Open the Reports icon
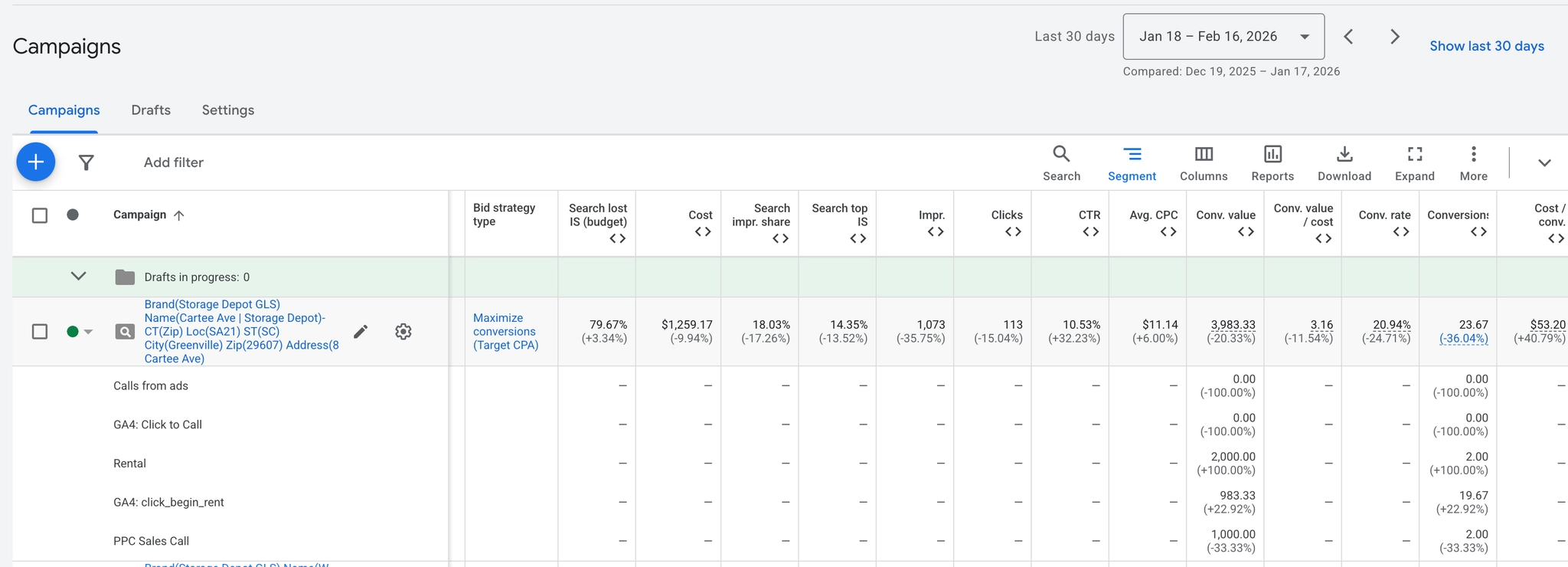Image resolution: width=1568 pixels, height=567 pixels. point(1272,163)
